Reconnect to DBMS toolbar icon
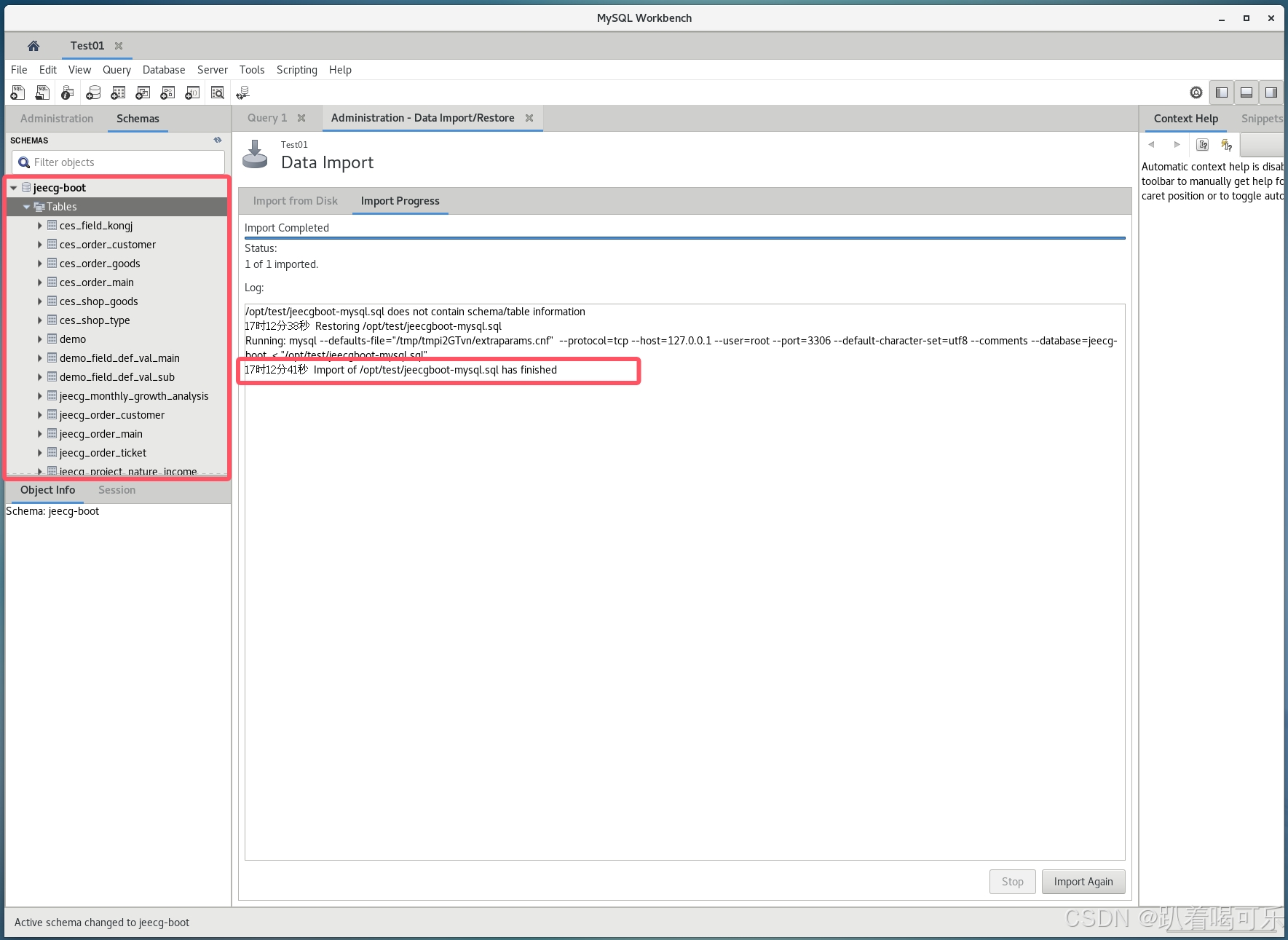 (243, 92)
